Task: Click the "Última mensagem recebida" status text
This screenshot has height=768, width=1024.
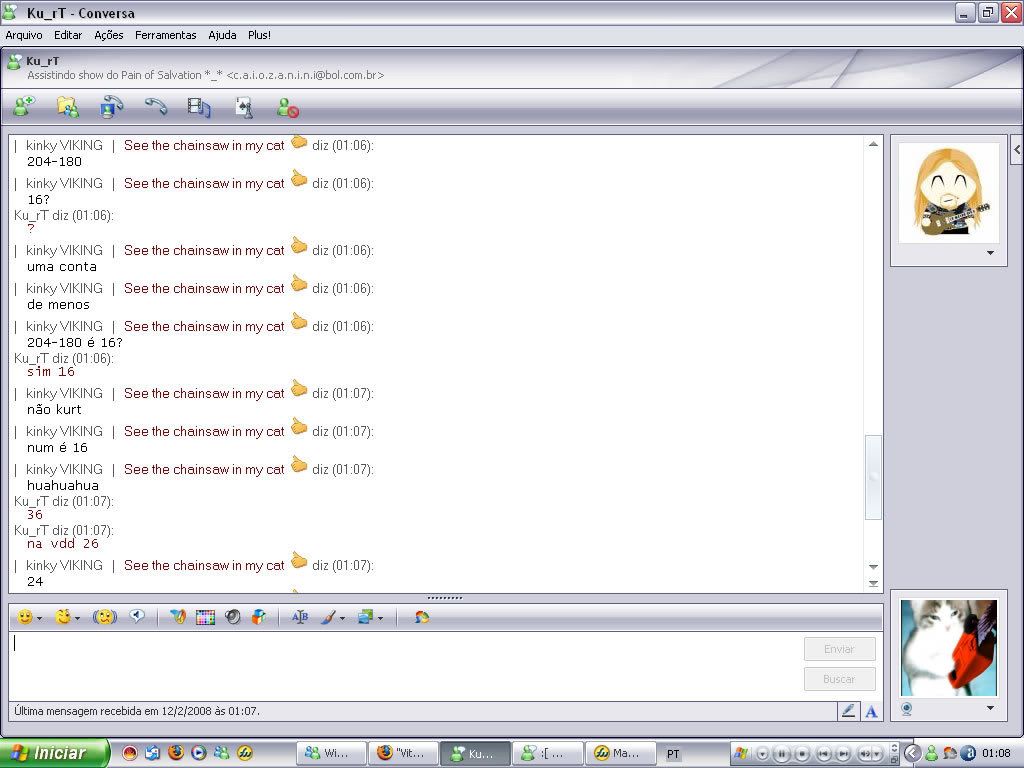Action: [x=137, y=711]
